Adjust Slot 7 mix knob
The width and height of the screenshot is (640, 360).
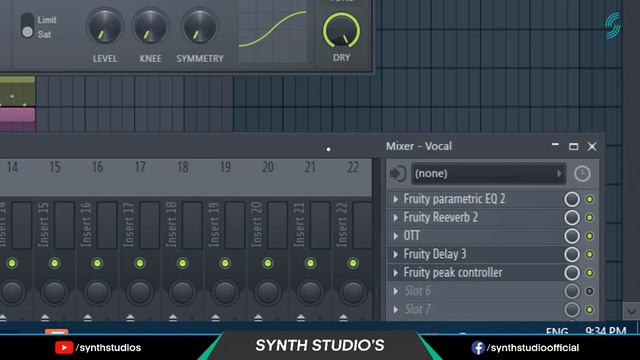click(x=572, y=309)
